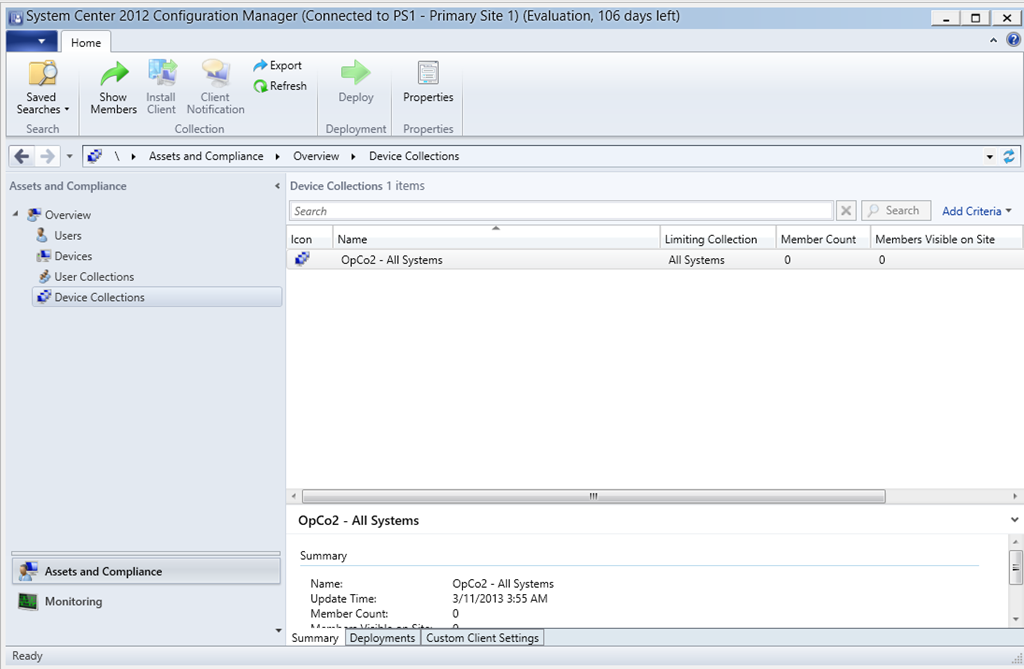Viewport: 1024px width, 669px height.
Task: Click Device Collections in the breadcrumb
Action: (x=414, y=156)
